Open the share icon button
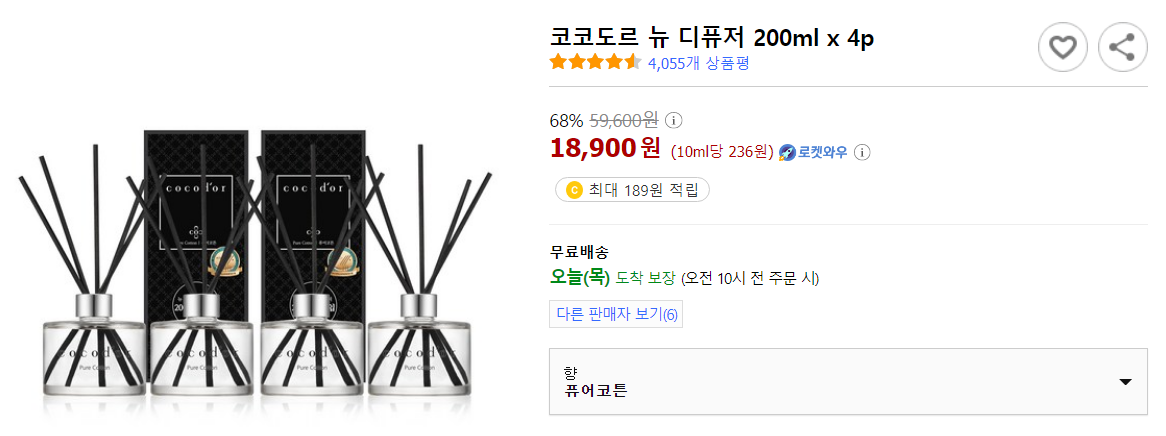Image resolution: width=1166 pixels, height=436 pixels. click(x=1122, y=48)
